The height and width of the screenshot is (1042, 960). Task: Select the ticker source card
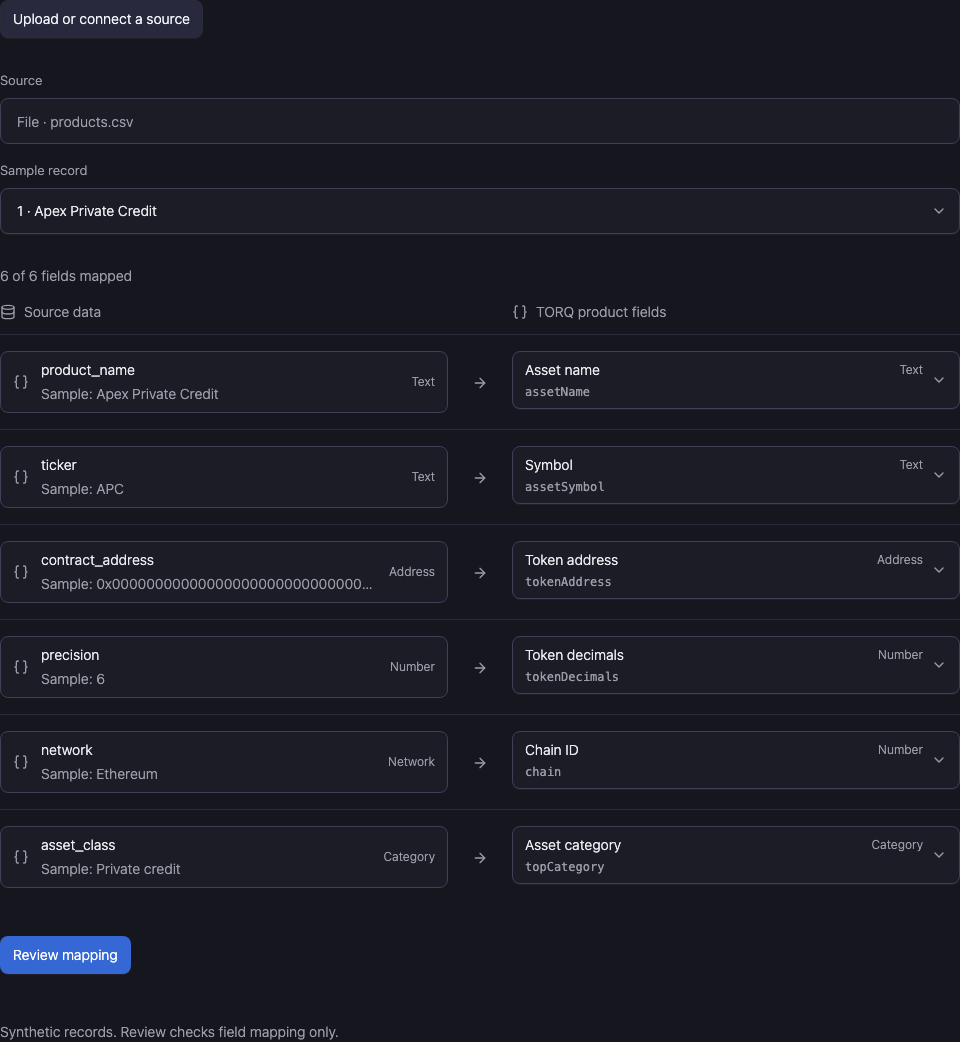[x=224, y=477]
